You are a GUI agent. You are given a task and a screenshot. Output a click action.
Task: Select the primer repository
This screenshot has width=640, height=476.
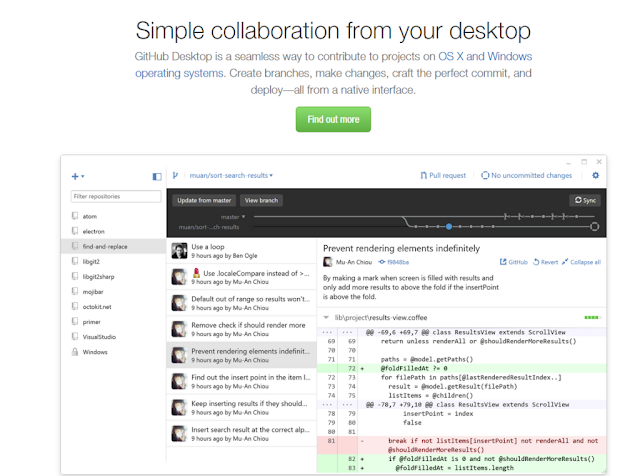[113, 322]
